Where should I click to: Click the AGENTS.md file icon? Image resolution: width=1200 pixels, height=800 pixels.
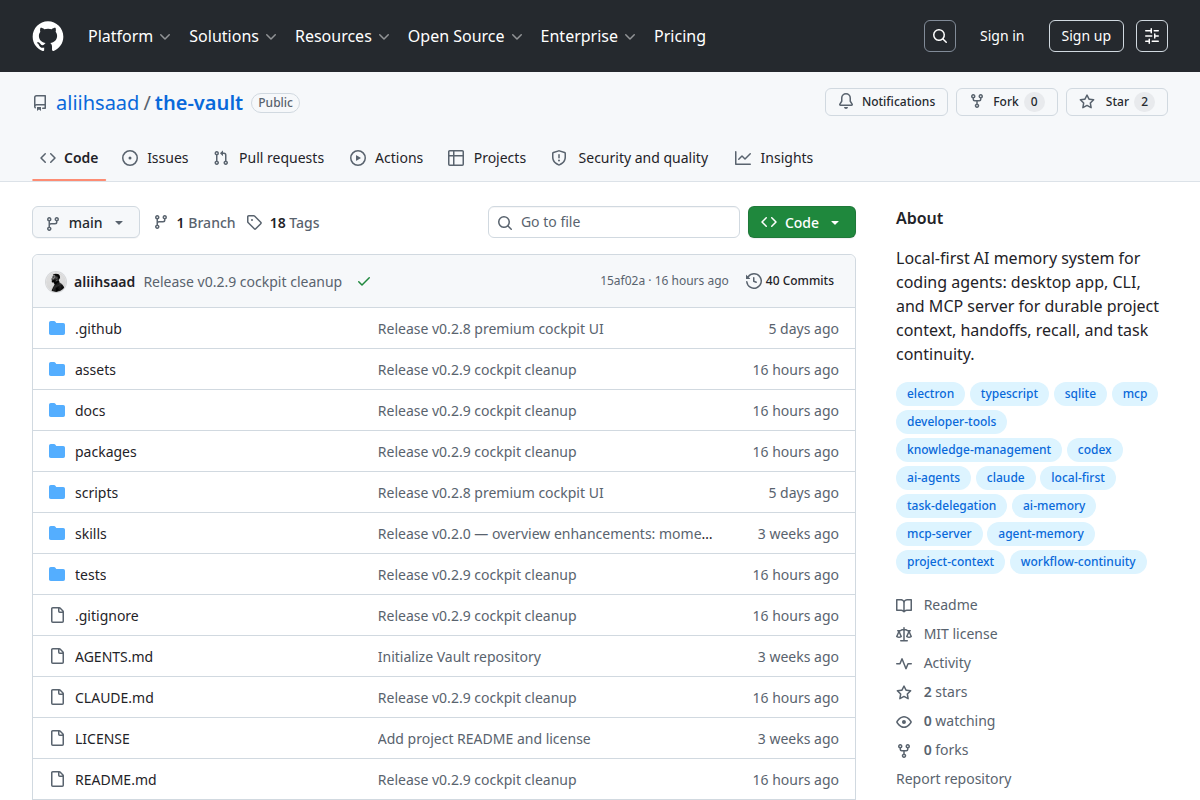tap(57, 657)
